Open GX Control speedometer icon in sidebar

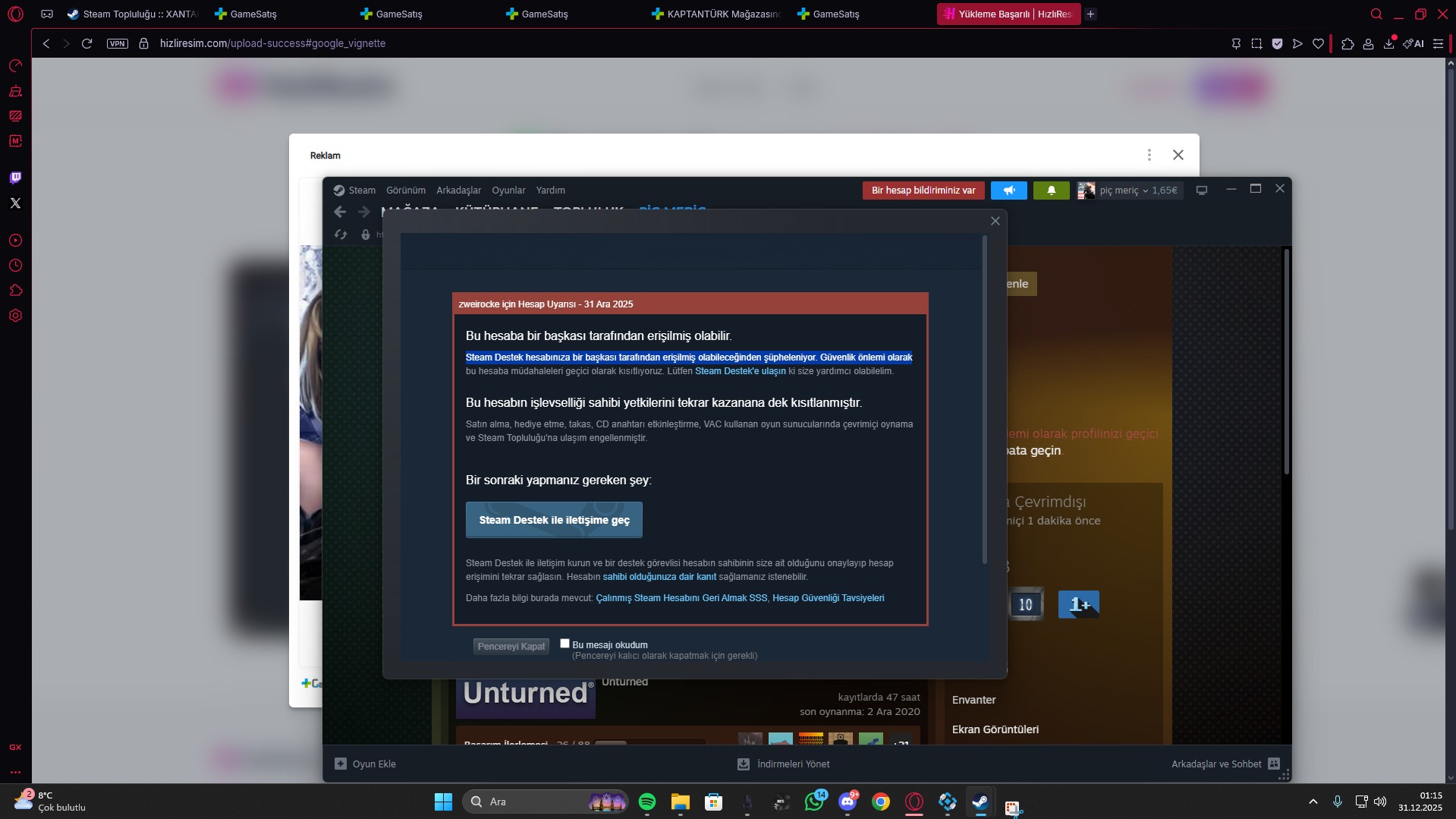(15, 66)
